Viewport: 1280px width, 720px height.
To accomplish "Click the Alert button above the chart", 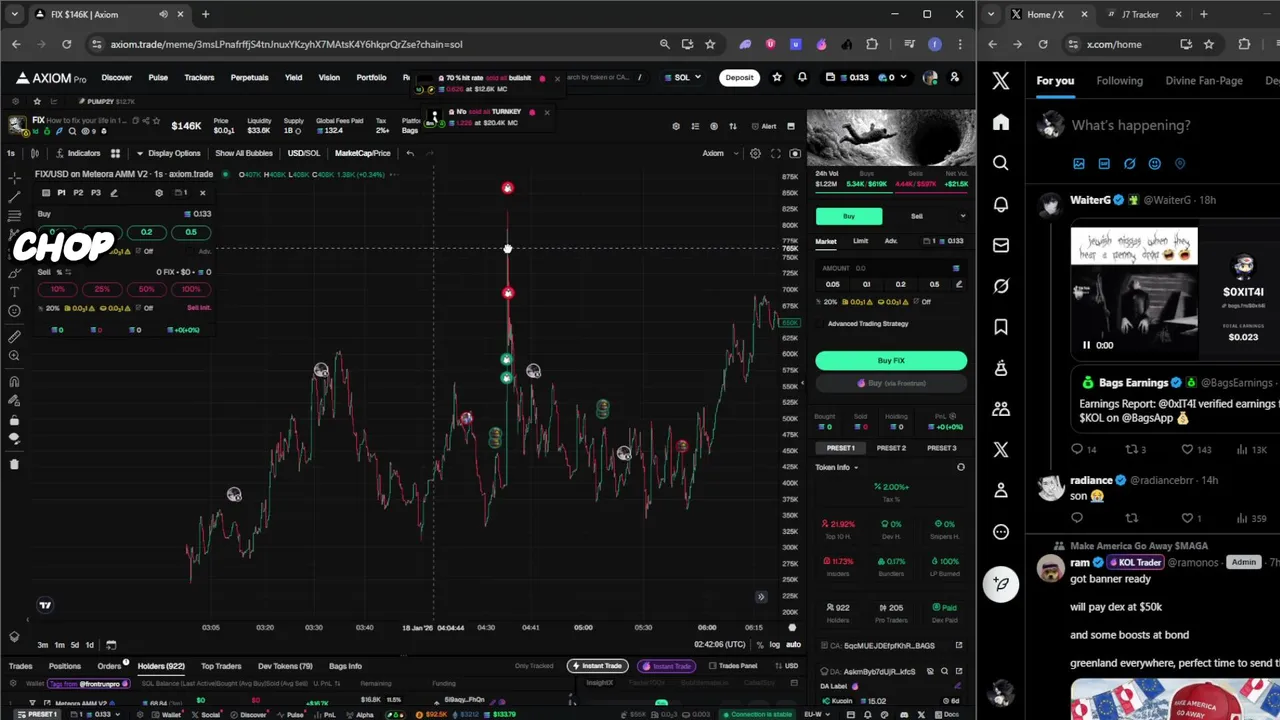I will (766, 126).
